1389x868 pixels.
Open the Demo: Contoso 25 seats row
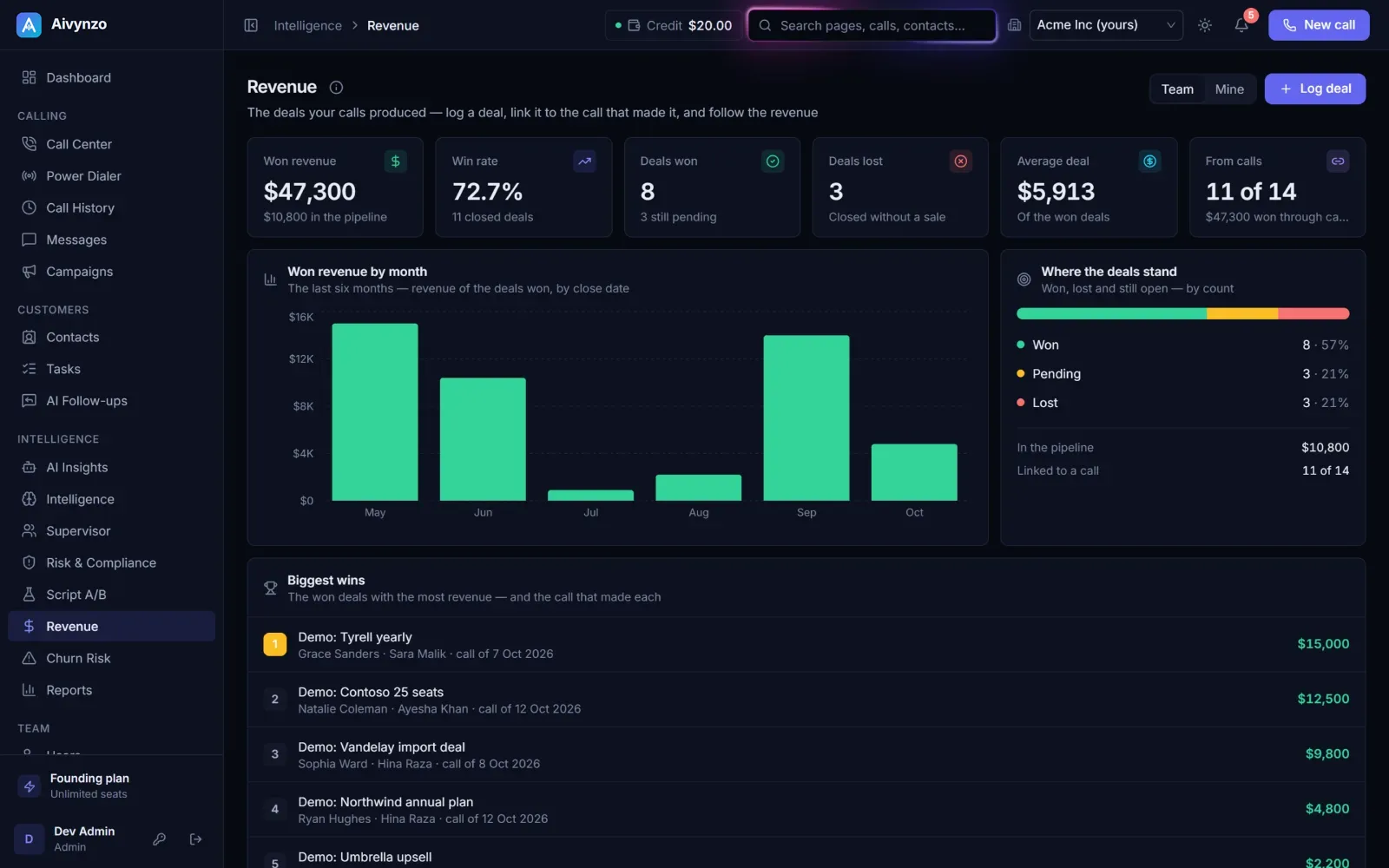(x=806, y=700)
